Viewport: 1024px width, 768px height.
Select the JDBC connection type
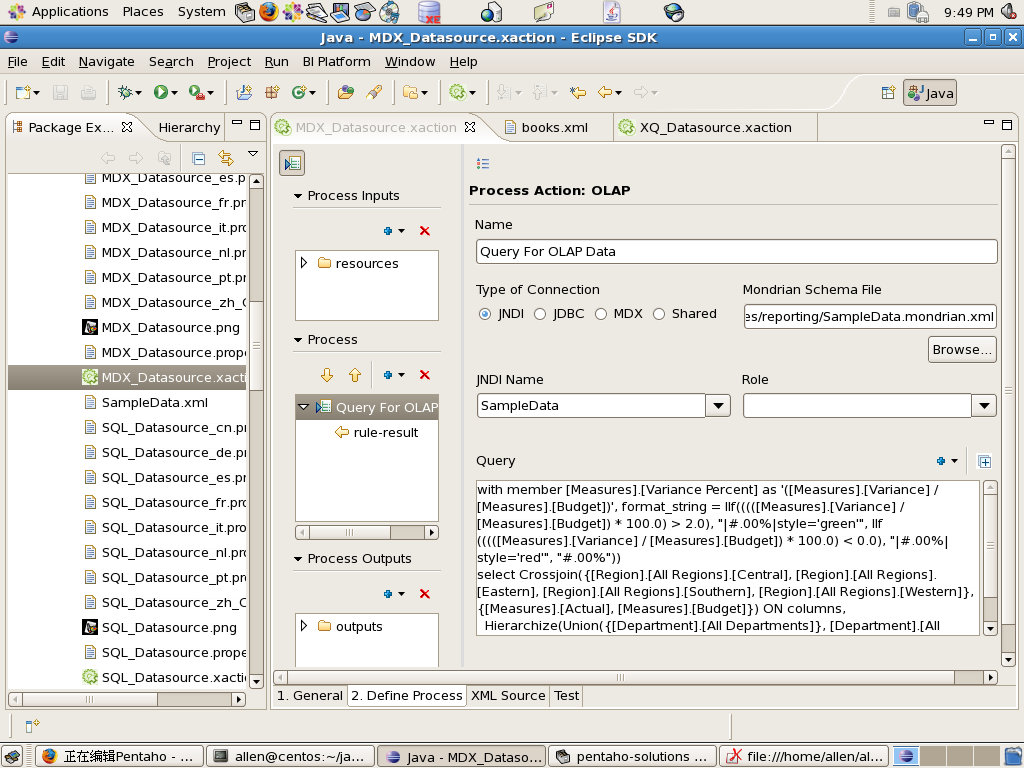pos(540,314)
